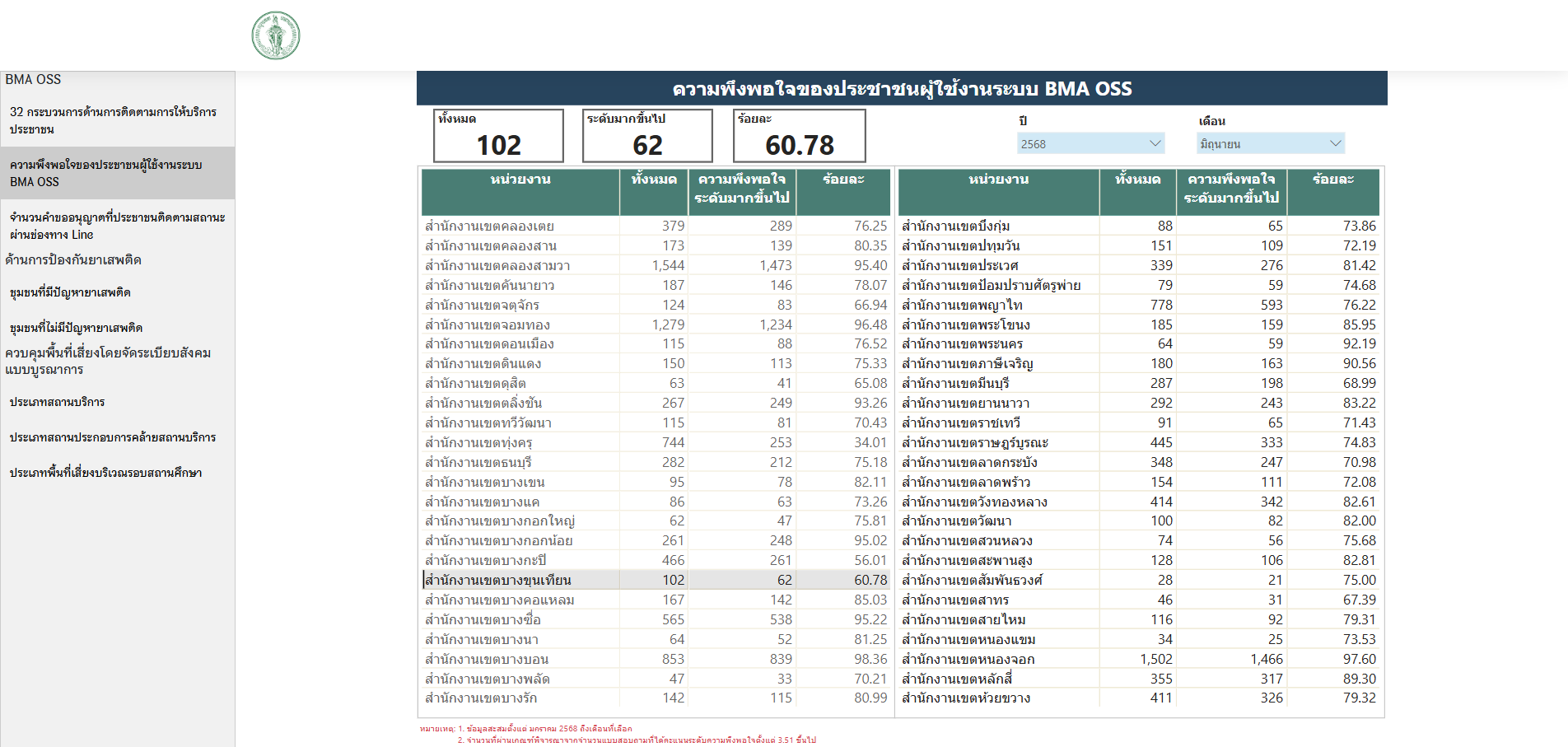
Task: Click the BMA OSS sidebar heading
Action: point(33,79)
